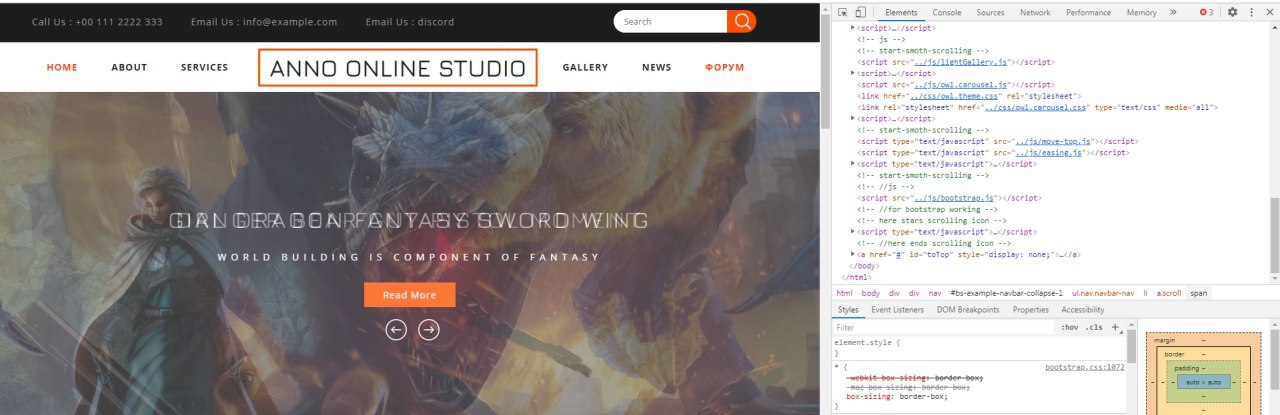This screenshot has width=1280, height=415.
Task: Add a new style rule with plus icon
Action: point(1115,327)
